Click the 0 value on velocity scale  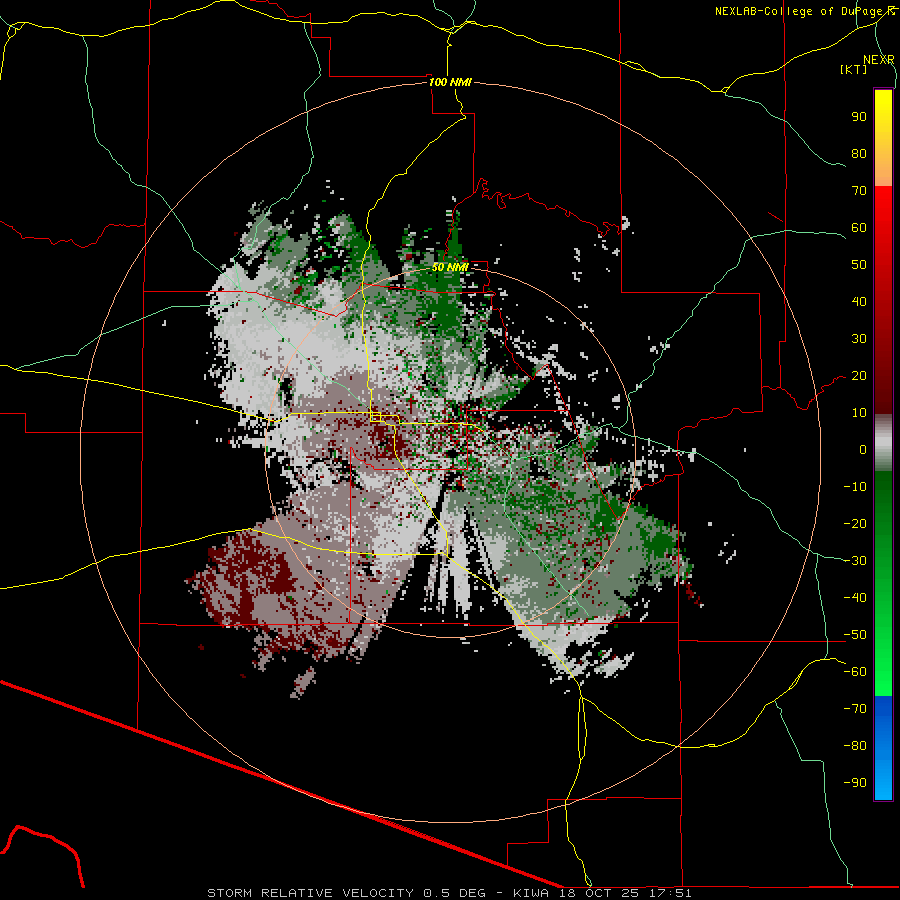point(863,450)
